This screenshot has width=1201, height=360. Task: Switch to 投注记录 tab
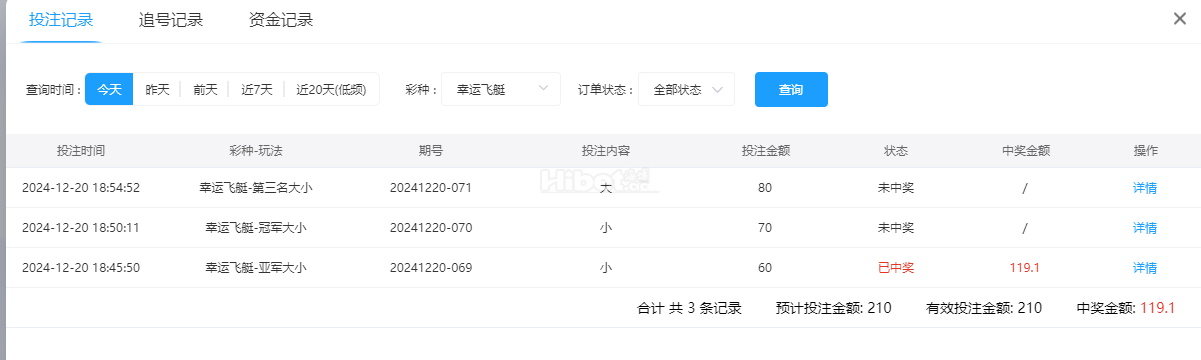click(61, 20)
